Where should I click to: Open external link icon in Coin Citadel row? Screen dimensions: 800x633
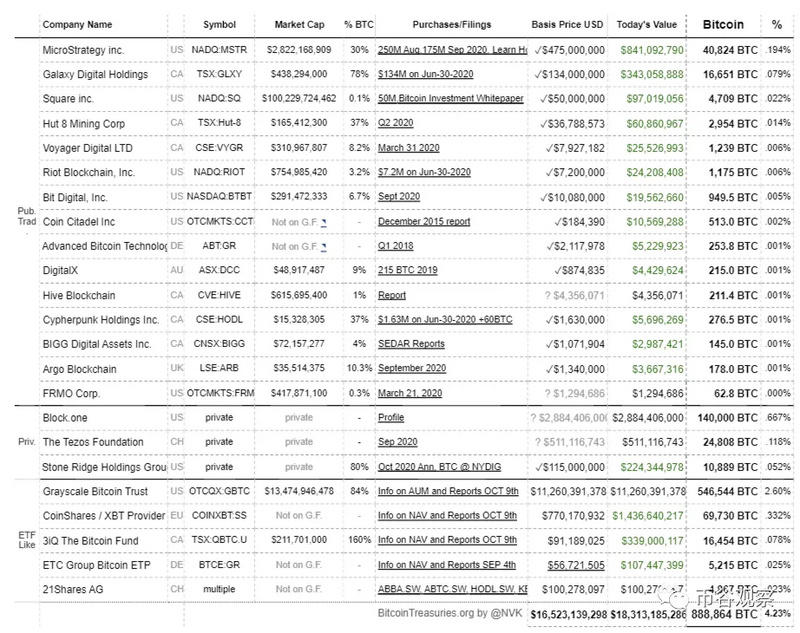324,221
